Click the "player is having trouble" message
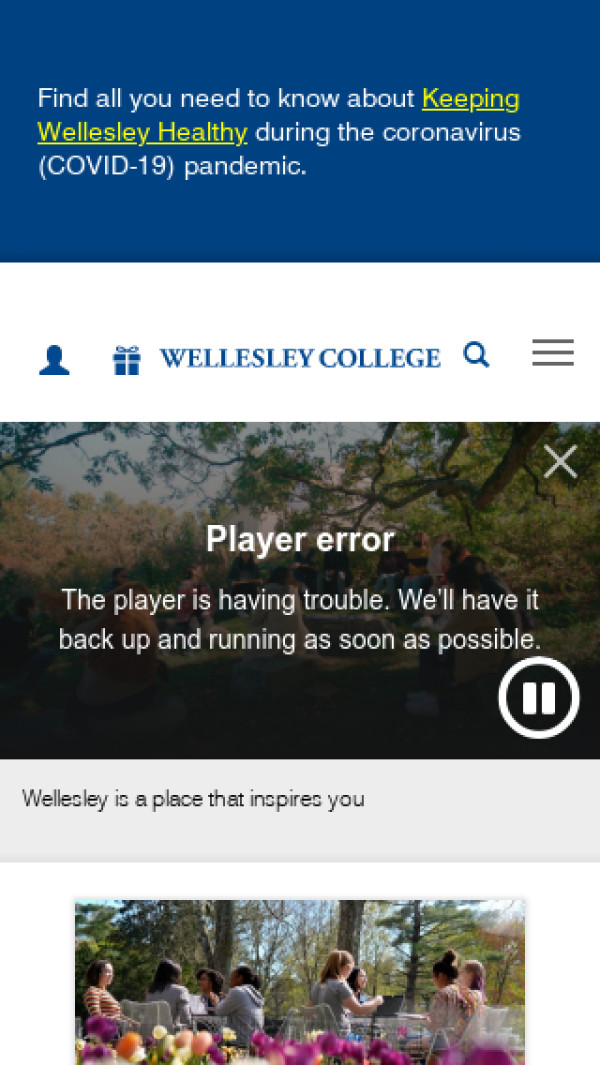Viewport: 600px width, 1065px height. point(300,619)
